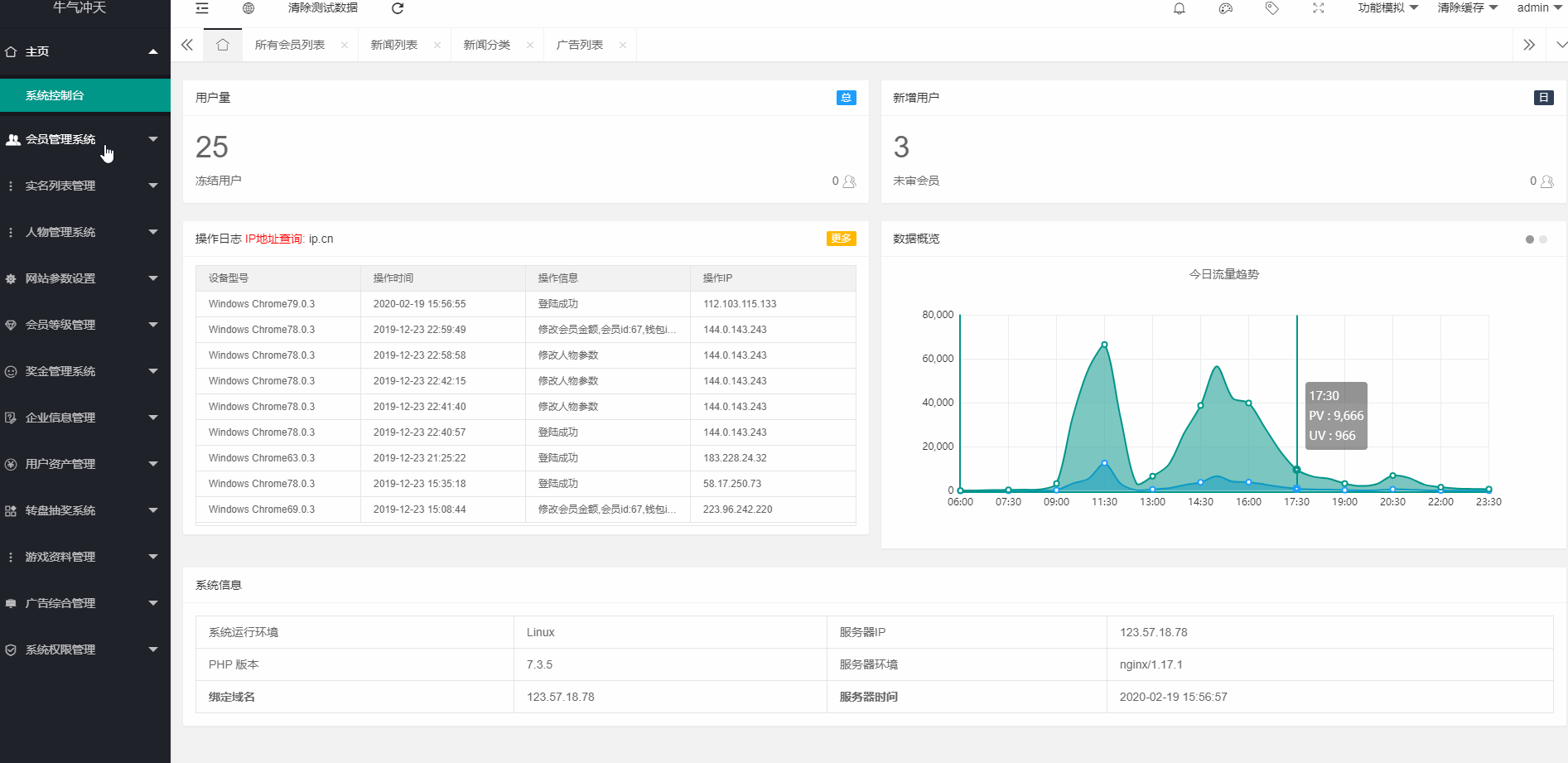This screenshot has height=763, width=1568.
Task: Switch to the 新闻列表 tab
Action: (395, 45)
